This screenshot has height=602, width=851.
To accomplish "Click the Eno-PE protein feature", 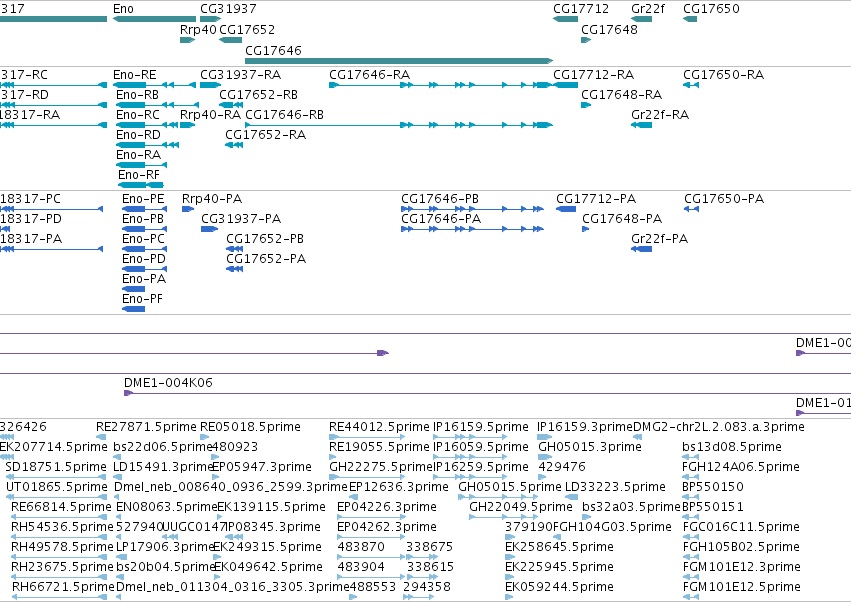I will point(144,209).
